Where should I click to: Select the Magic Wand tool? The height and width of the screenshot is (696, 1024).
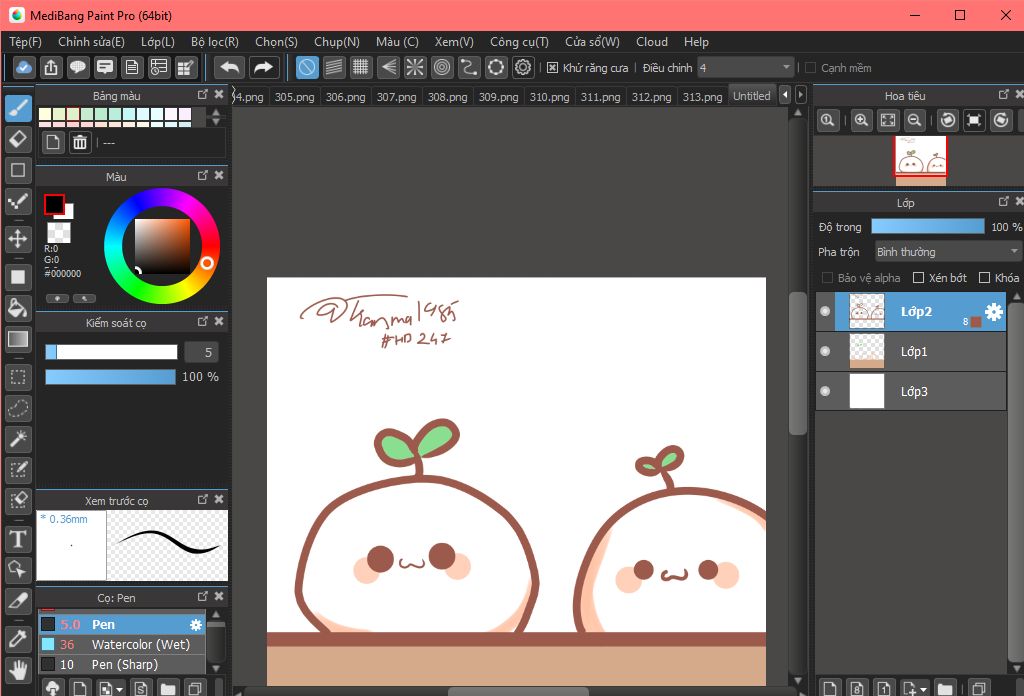pyautogui.click(x=17, y=439)
